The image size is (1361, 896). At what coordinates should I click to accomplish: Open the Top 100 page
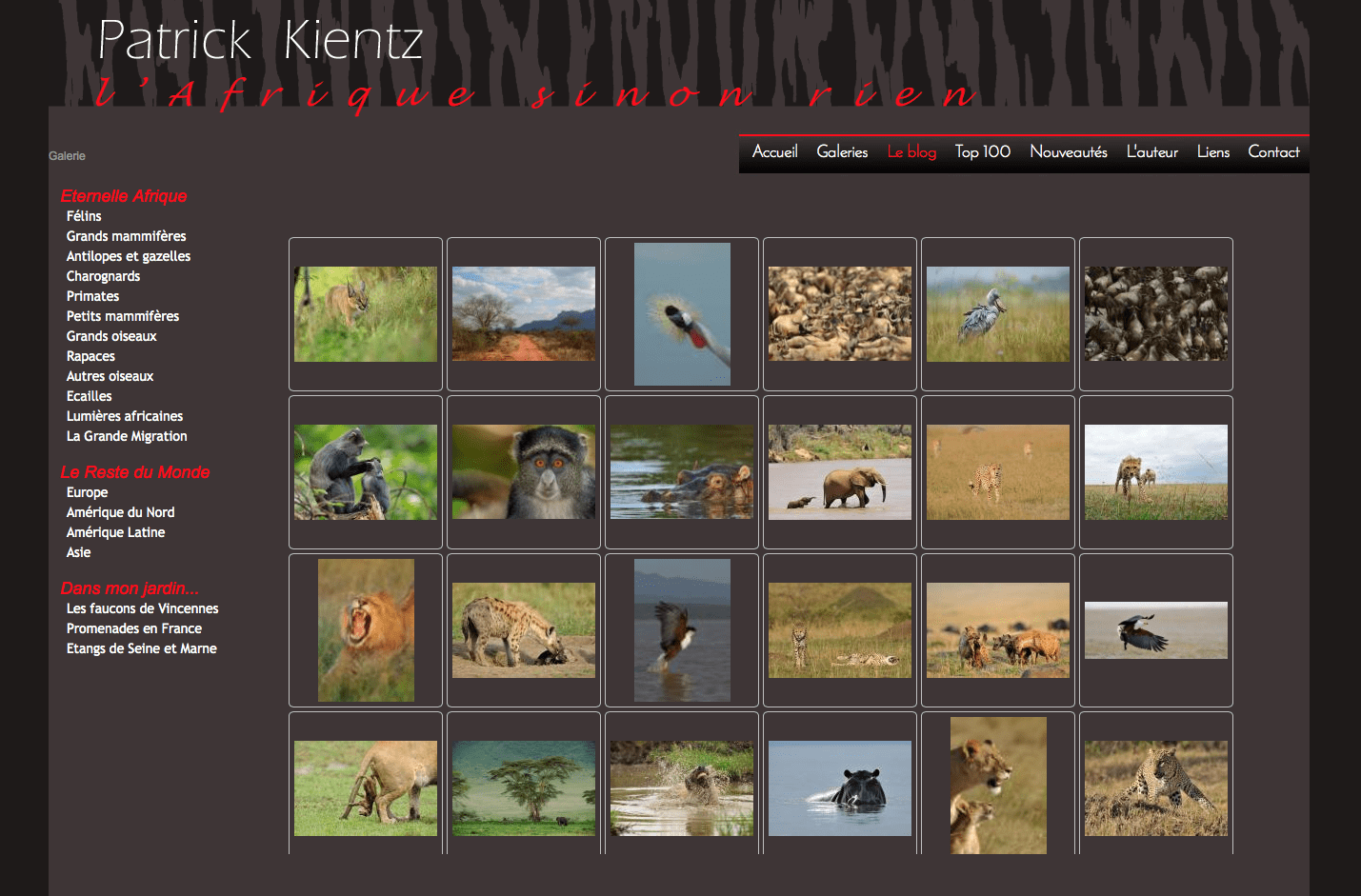982,152
